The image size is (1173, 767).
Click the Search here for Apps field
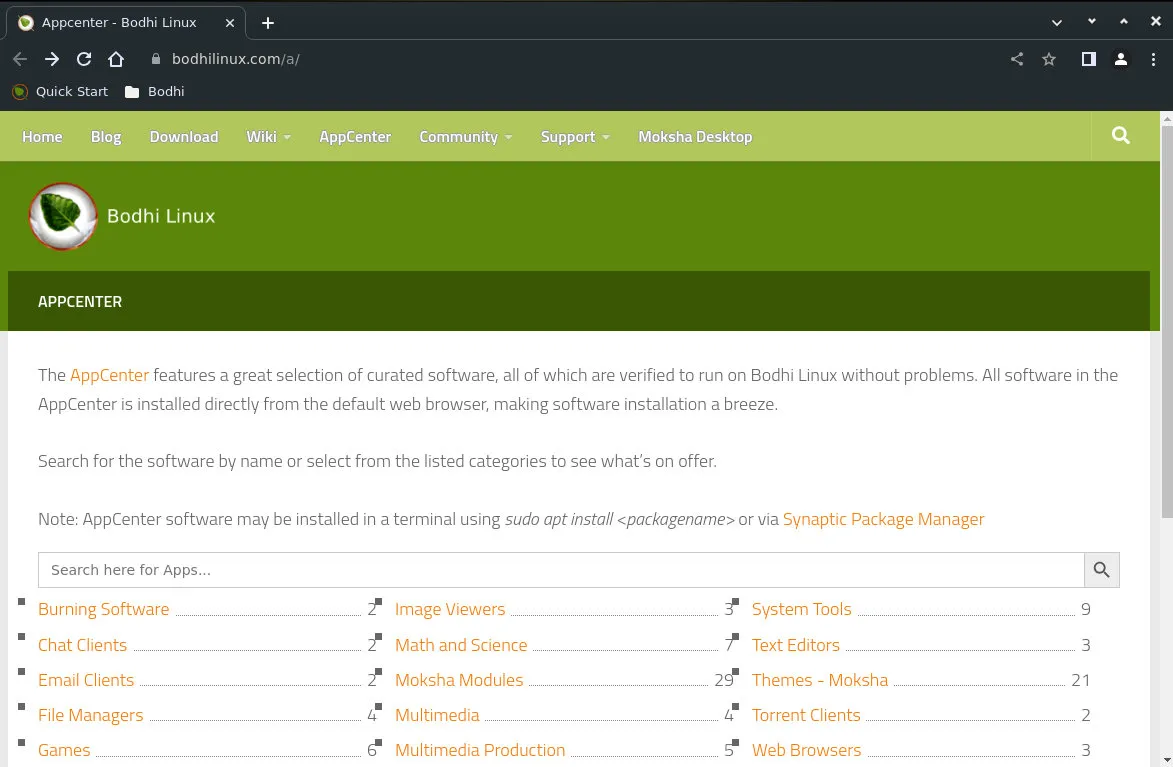(561, 570)
